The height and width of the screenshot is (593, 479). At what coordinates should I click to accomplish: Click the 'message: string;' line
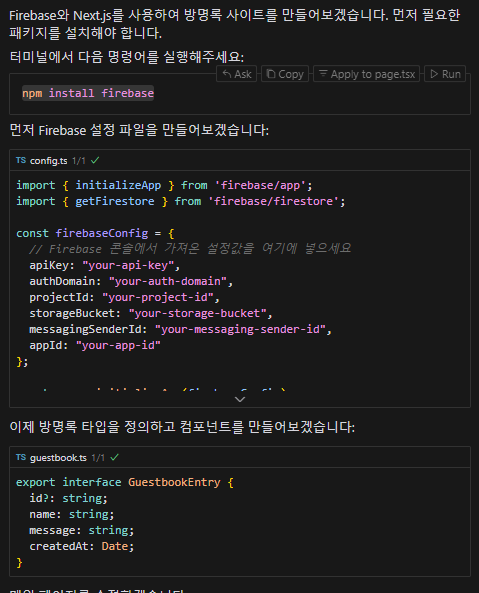[x=82, y=530]
